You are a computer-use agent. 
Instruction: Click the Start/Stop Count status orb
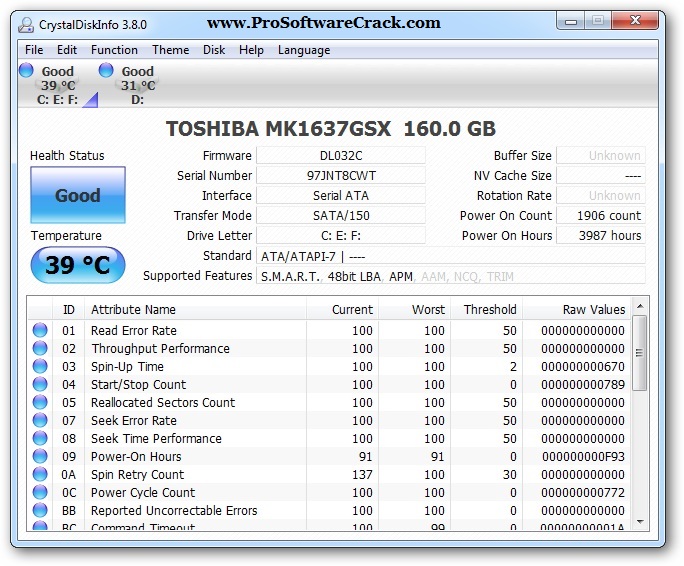pos(40,384)
